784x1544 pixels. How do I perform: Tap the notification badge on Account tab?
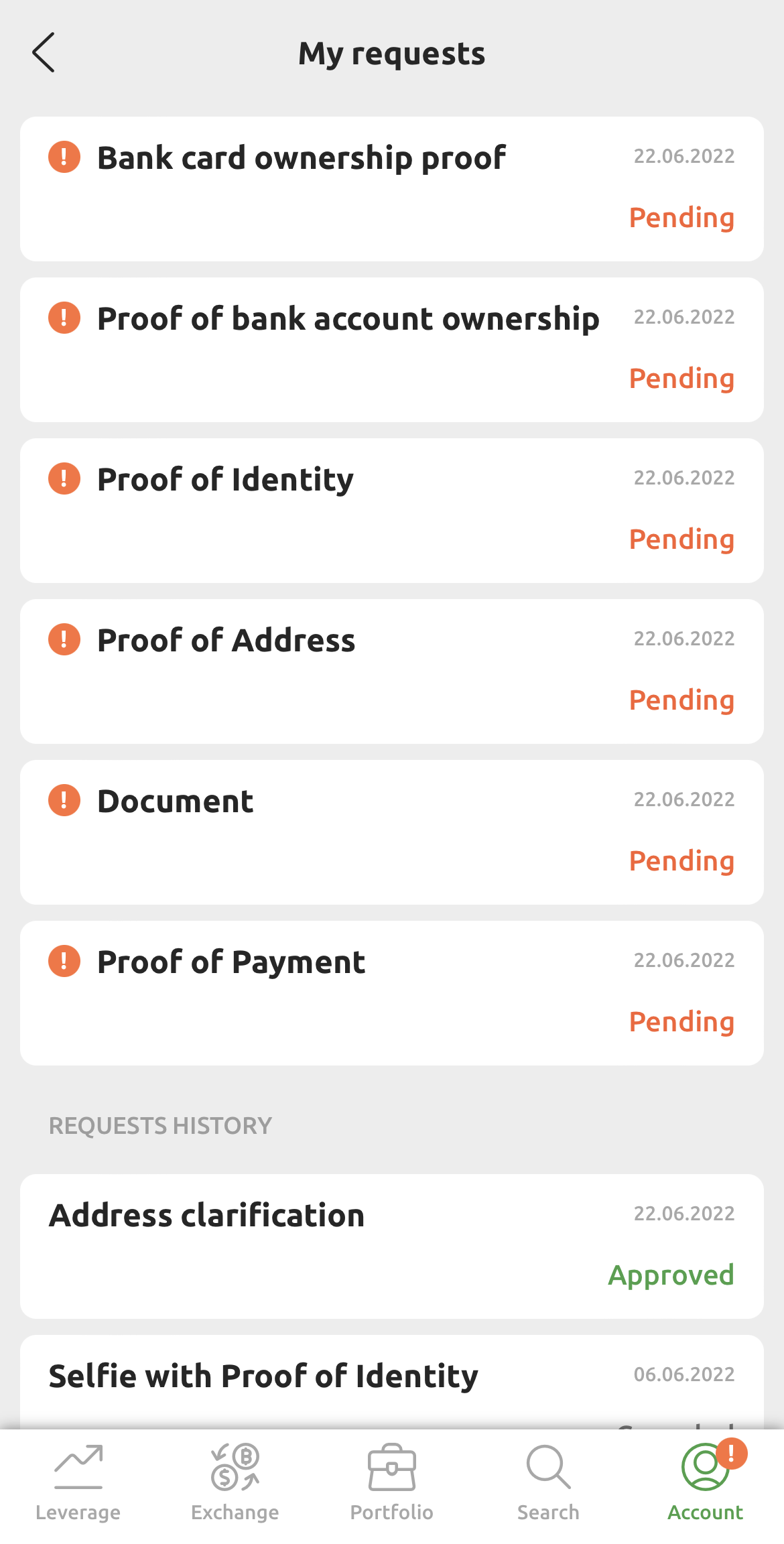(731, 1454)
